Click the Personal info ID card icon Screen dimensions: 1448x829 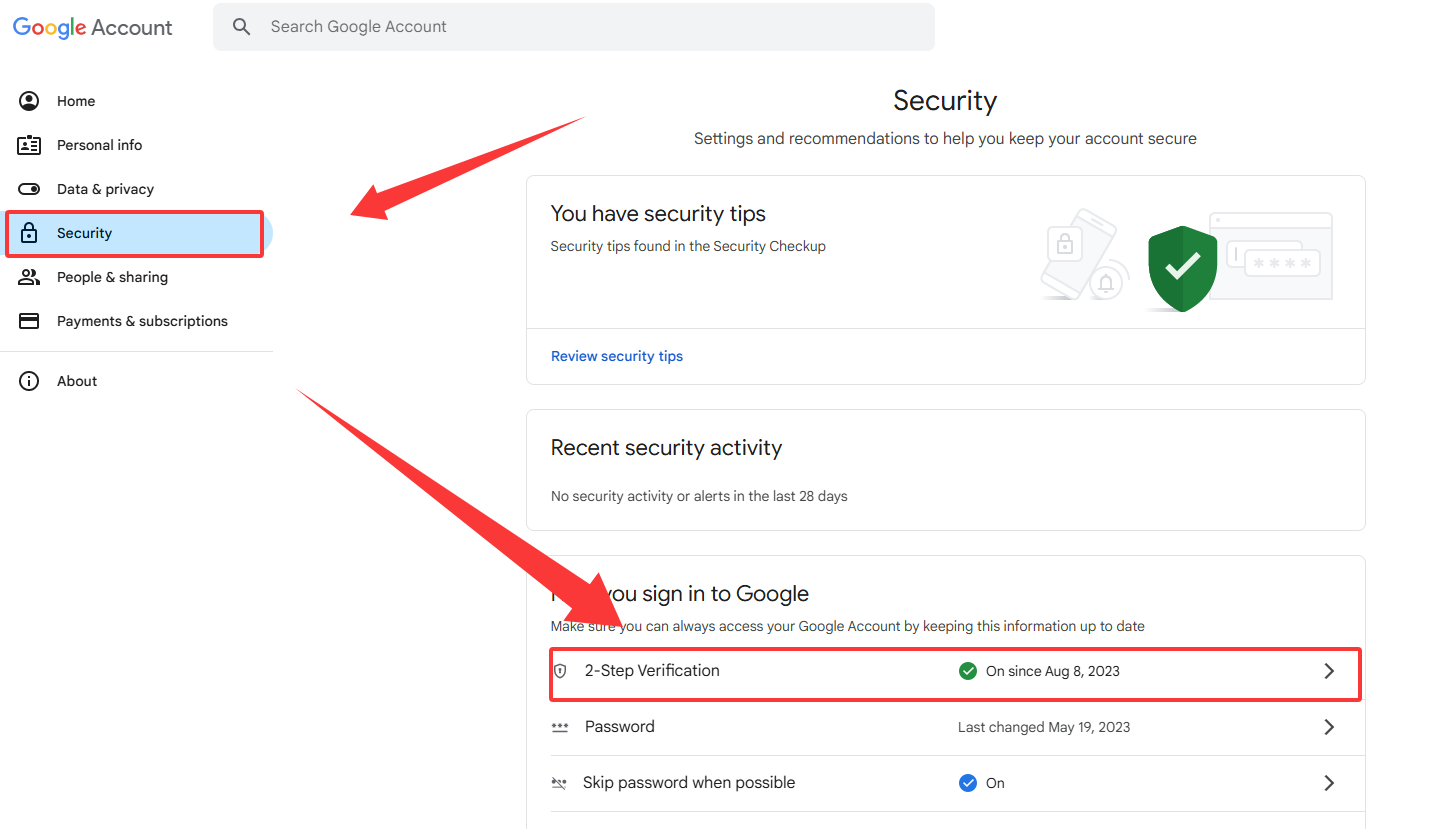[29, 145]
